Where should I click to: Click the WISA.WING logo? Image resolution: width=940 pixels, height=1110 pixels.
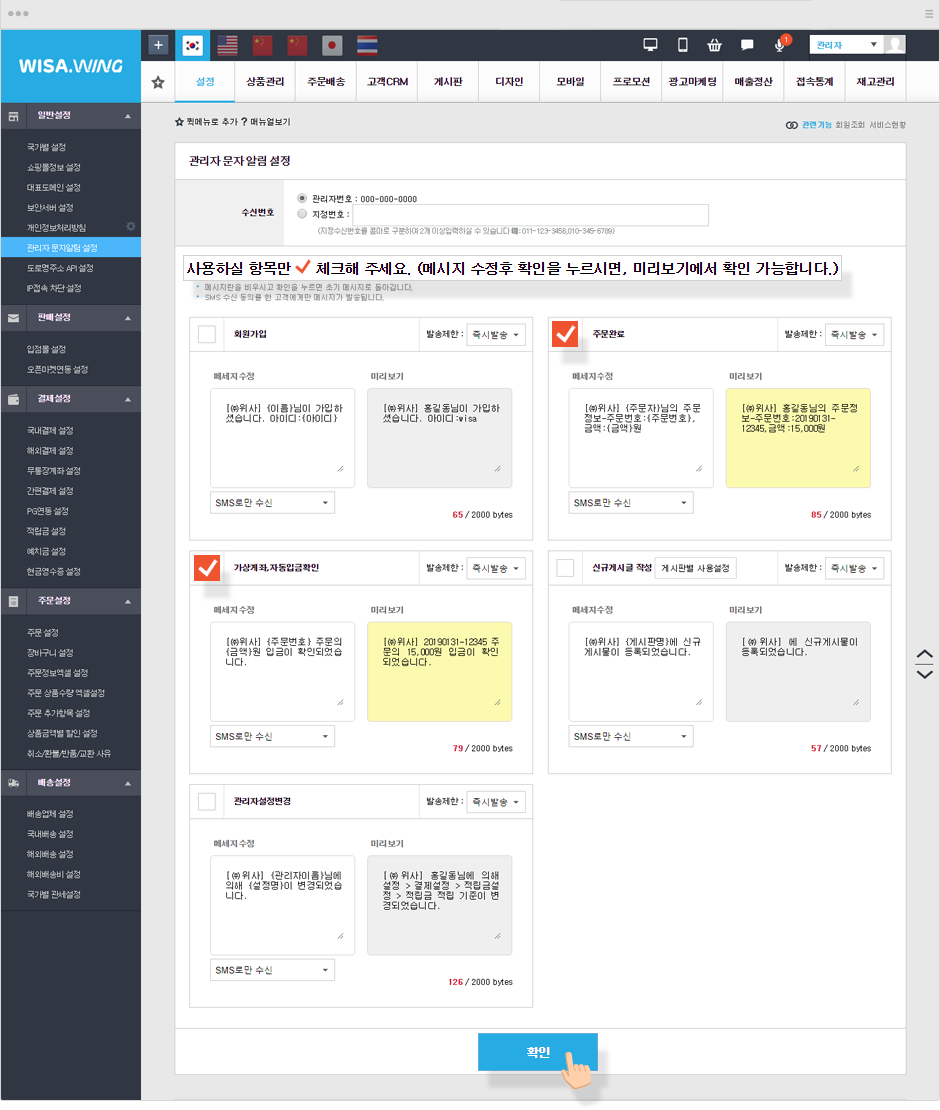[71, 66]
